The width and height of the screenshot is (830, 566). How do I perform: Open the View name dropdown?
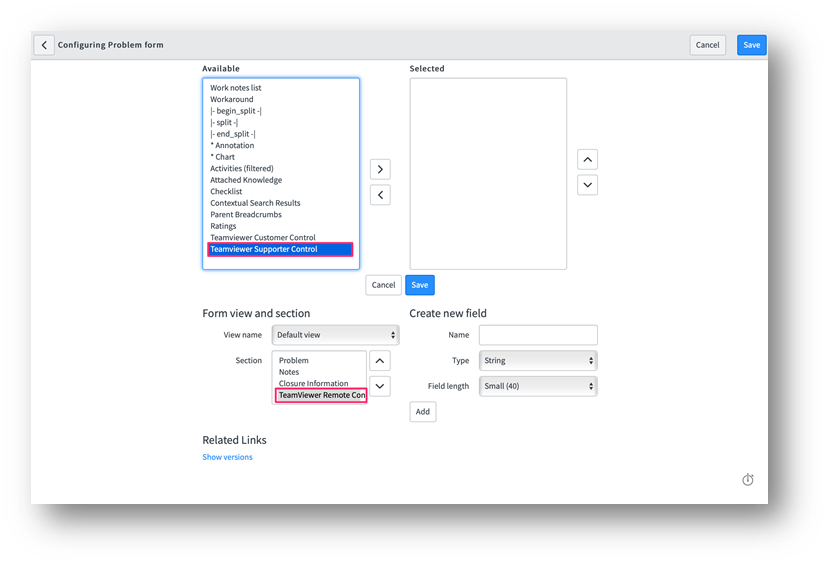pos(336,335)
